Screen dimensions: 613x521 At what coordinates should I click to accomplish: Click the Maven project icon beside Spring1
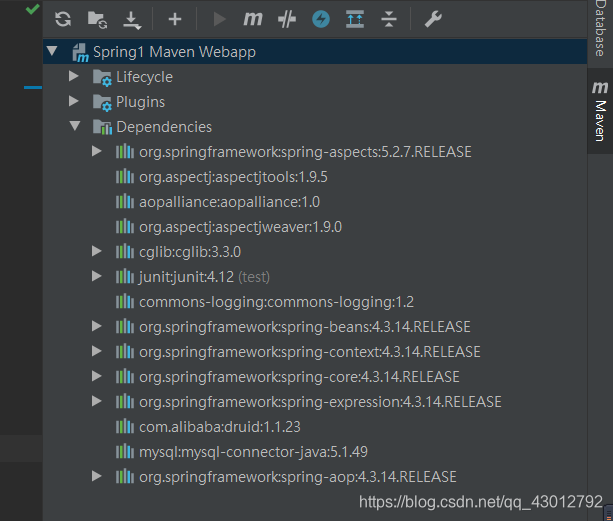click(81, 52)
